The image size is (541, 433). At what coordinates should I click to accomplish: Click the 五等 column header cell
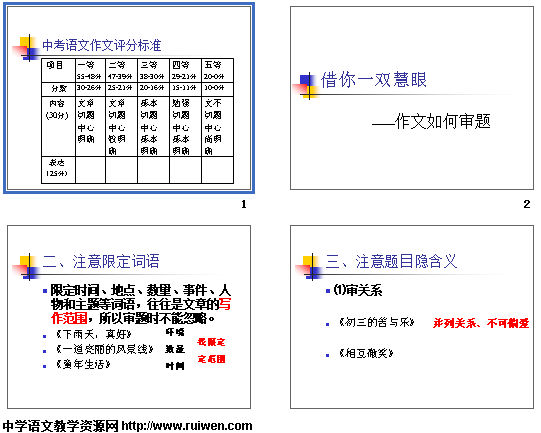(217, 70)
